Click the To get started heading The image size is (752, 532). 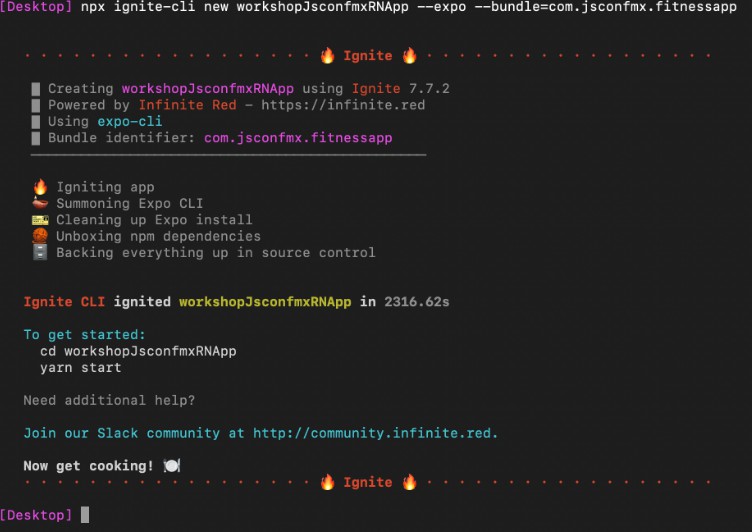pyautogui.click(x=84, y=335)
